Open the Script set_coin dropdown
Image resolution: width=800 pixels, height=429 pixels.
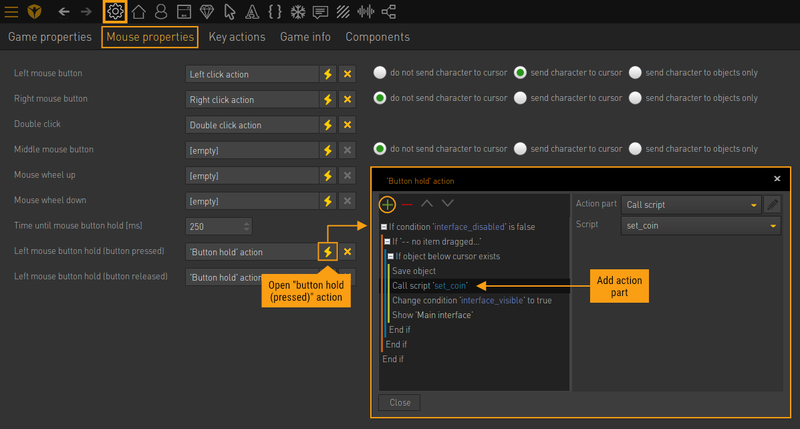coord(701,225)
